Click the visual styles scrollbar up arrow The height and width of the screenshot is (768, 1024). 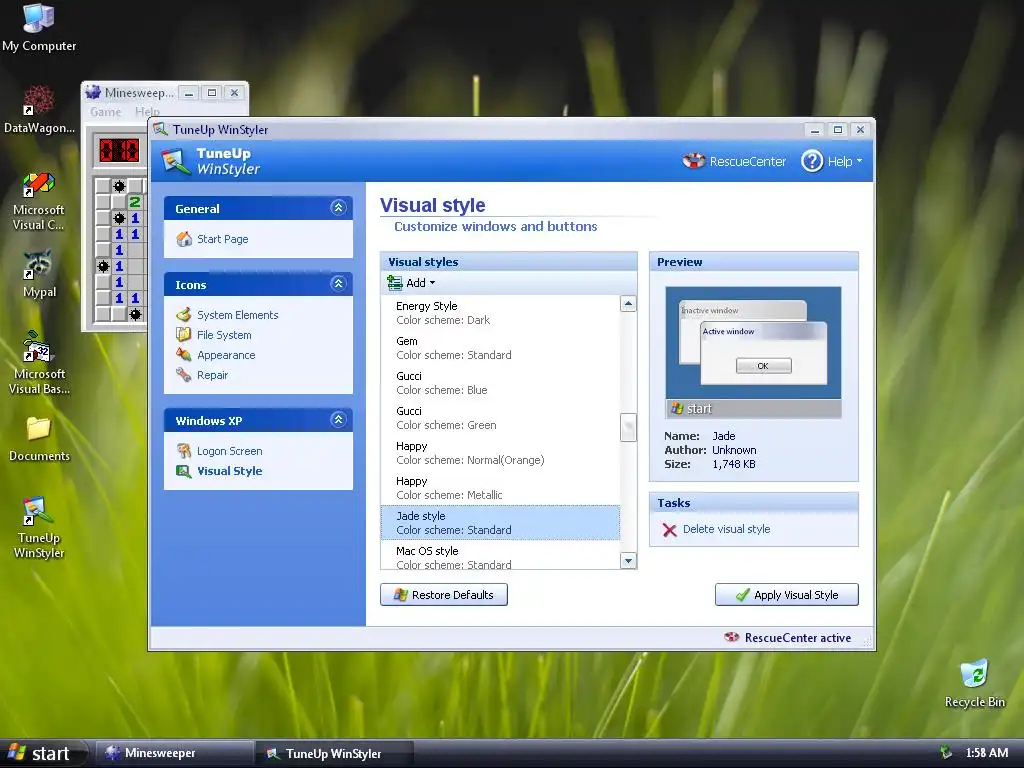pos(628,304)
